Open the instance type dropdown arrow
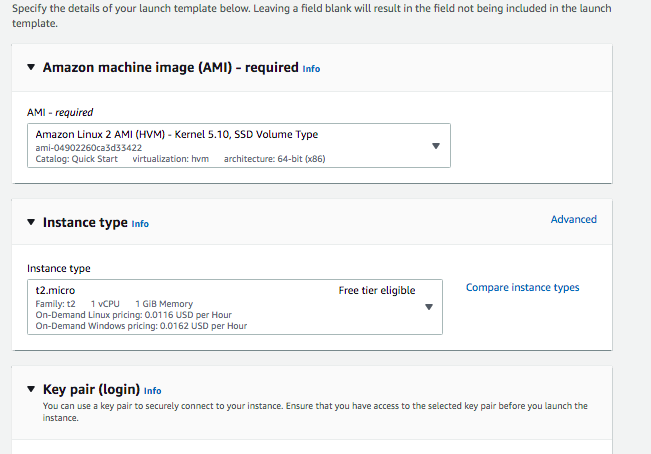This screenshot has width=651, height=454. 429,307
